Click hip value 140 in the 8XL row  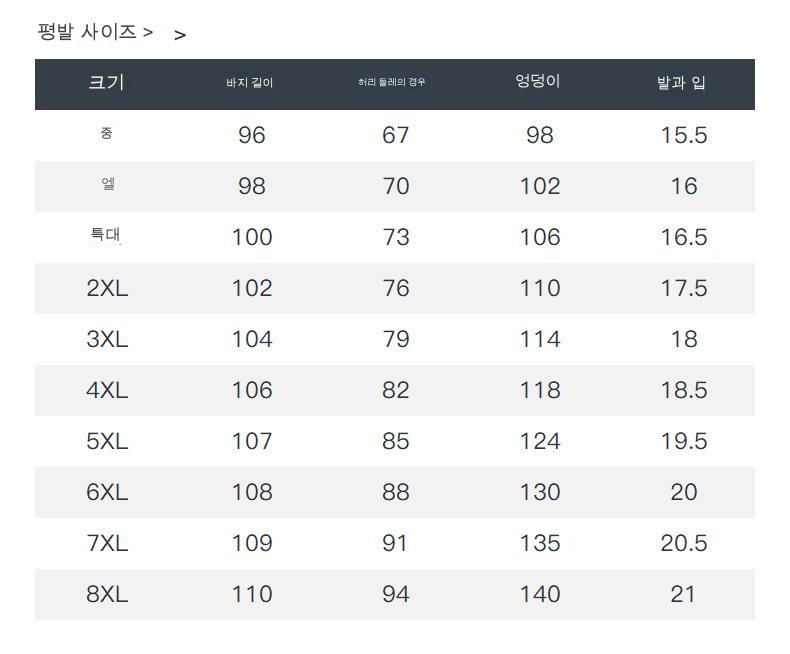(x=540, y=594)
